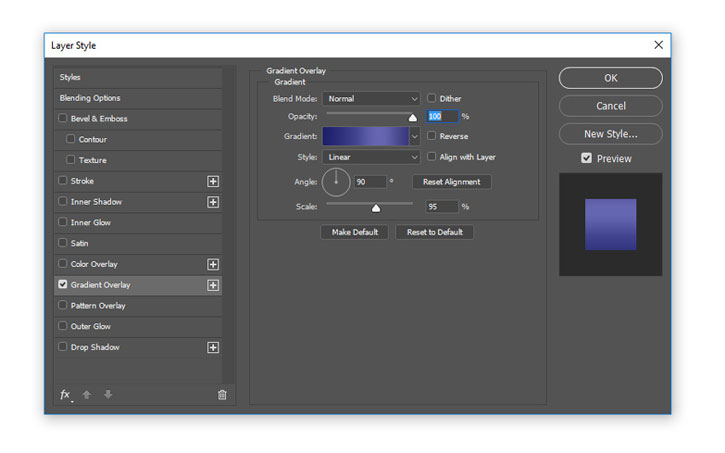The image size is (725, 453).
Task: Click the Make Default button
Action: pos(355,232)
